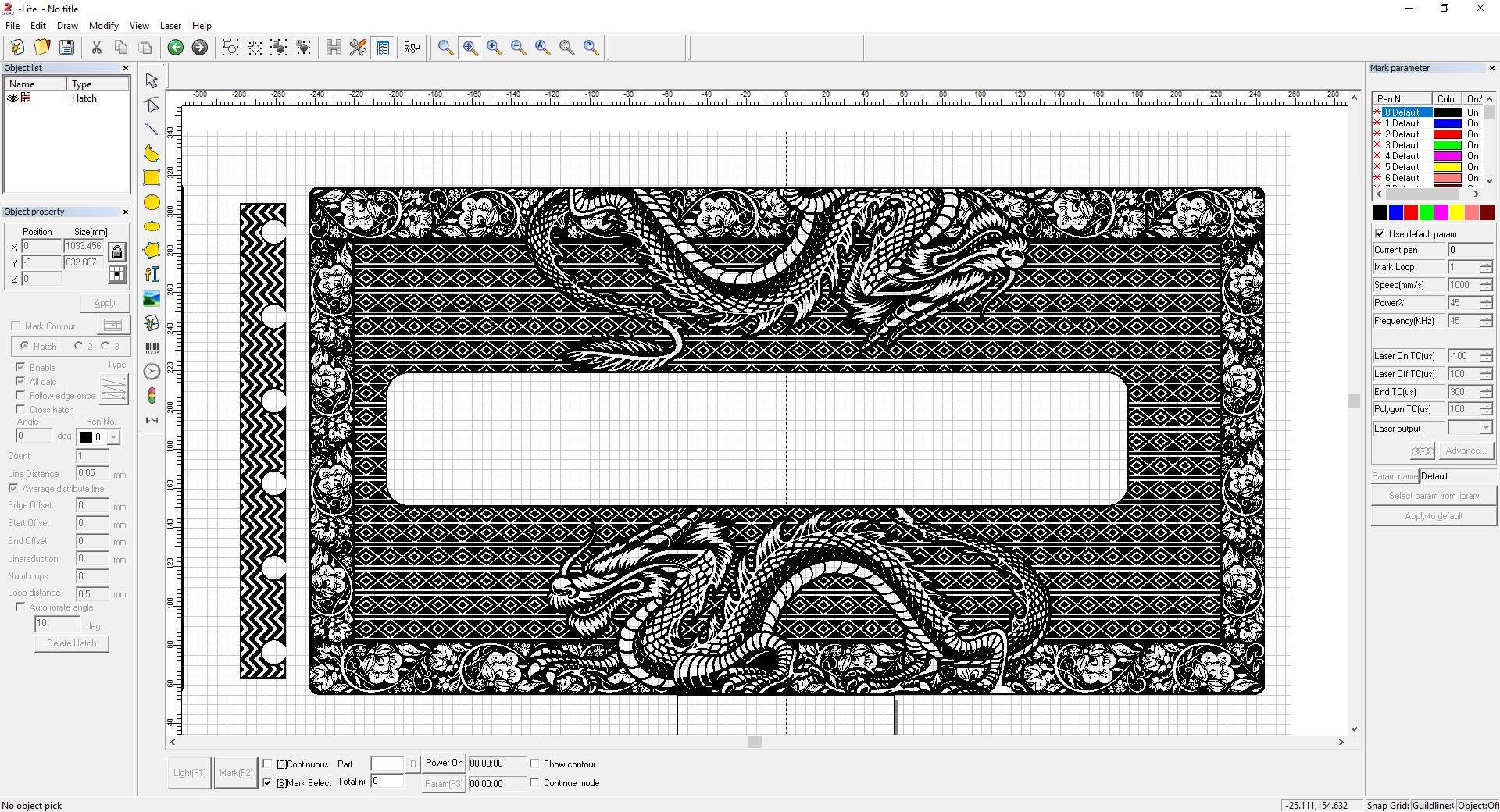Open the Help menu

(x=202, y=26)
